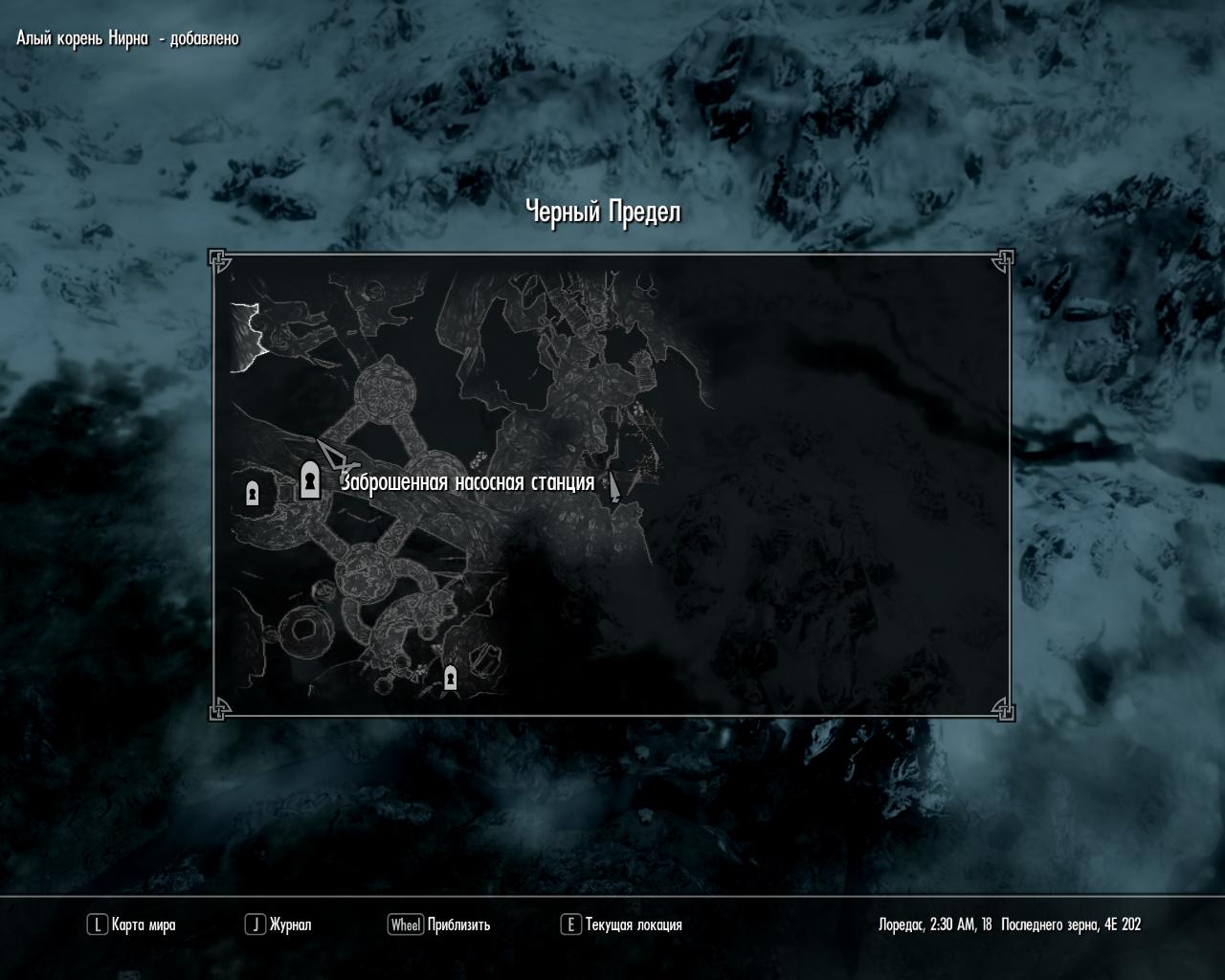Click the 'Заброшенная насосная станция' map label
Screen dimensions: 1225x980
[x=468, y=482]
